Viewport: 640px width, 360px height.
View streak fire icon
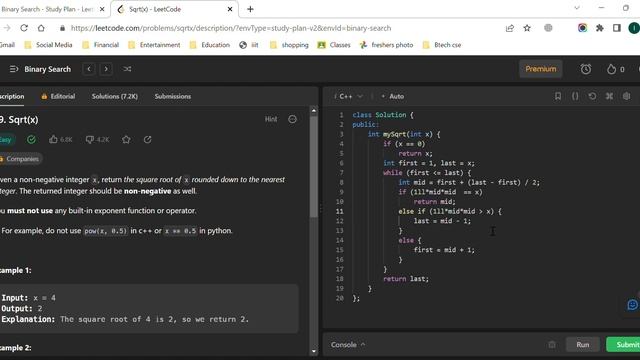point(611,69)
